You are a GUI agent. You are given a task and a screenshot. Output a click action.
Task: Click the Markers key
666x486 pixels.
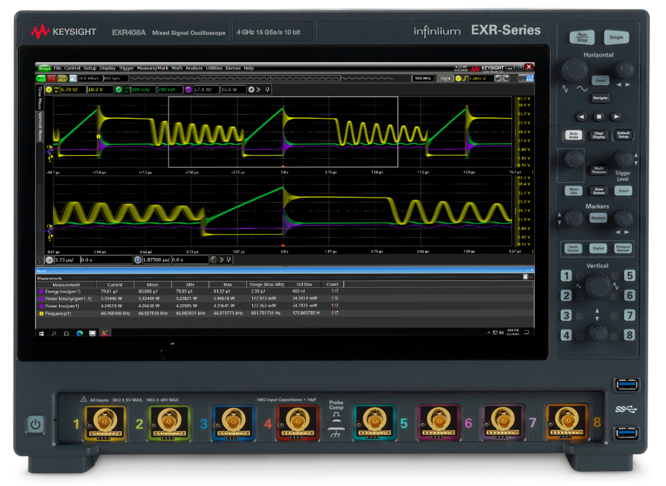(x=598, y=218)
